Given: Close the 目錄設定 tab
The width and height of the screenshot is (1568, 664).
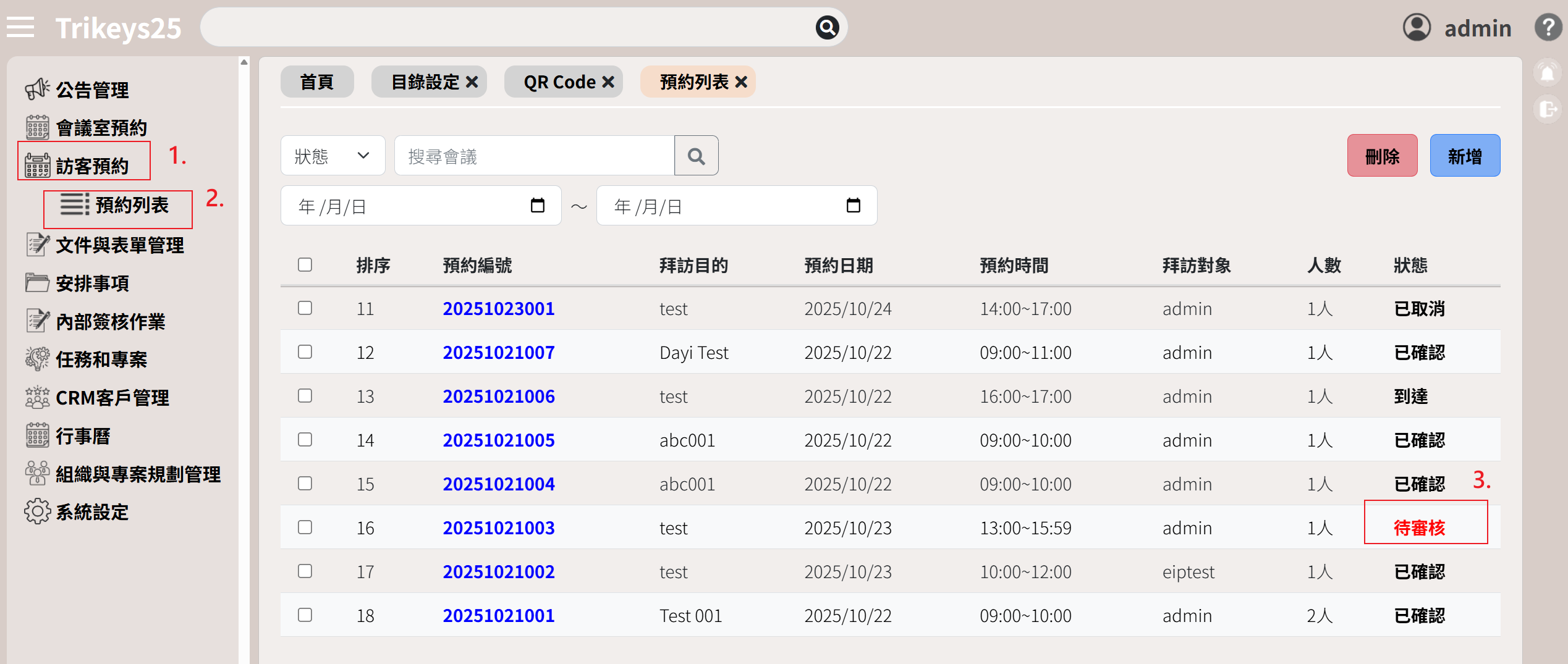Looking at the screenshot, I should coord(472,82).
